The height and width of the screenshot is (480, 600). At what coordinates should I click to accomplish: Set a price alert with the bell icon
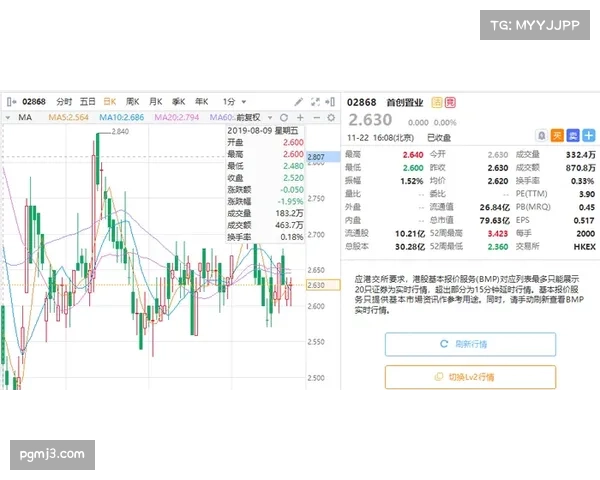[541, 136]
